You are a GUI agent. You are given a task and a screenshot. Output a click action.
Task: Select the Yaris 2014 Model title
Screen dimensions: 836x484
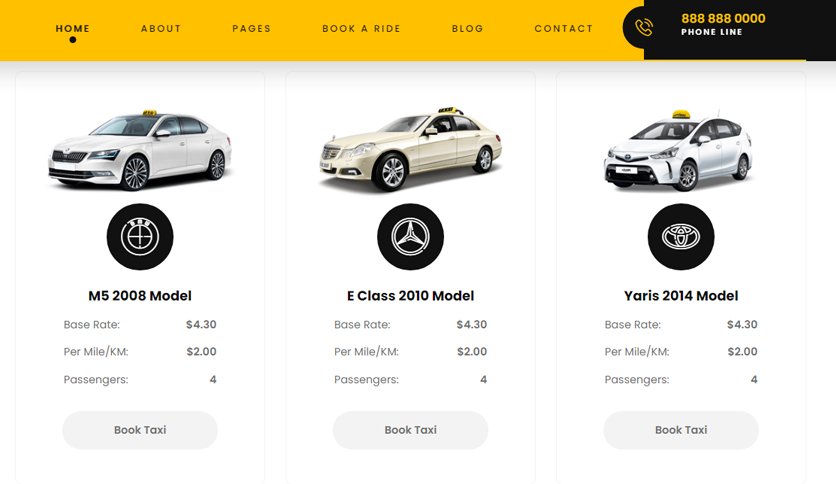click(681, 296)
